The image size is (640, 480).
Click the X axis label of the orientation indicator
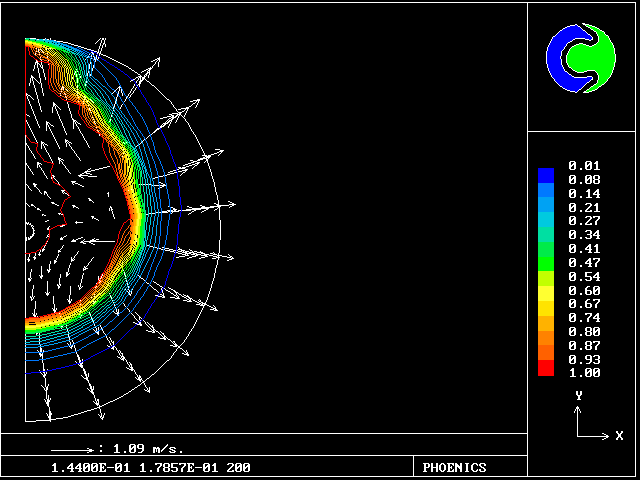coord(619,436)
